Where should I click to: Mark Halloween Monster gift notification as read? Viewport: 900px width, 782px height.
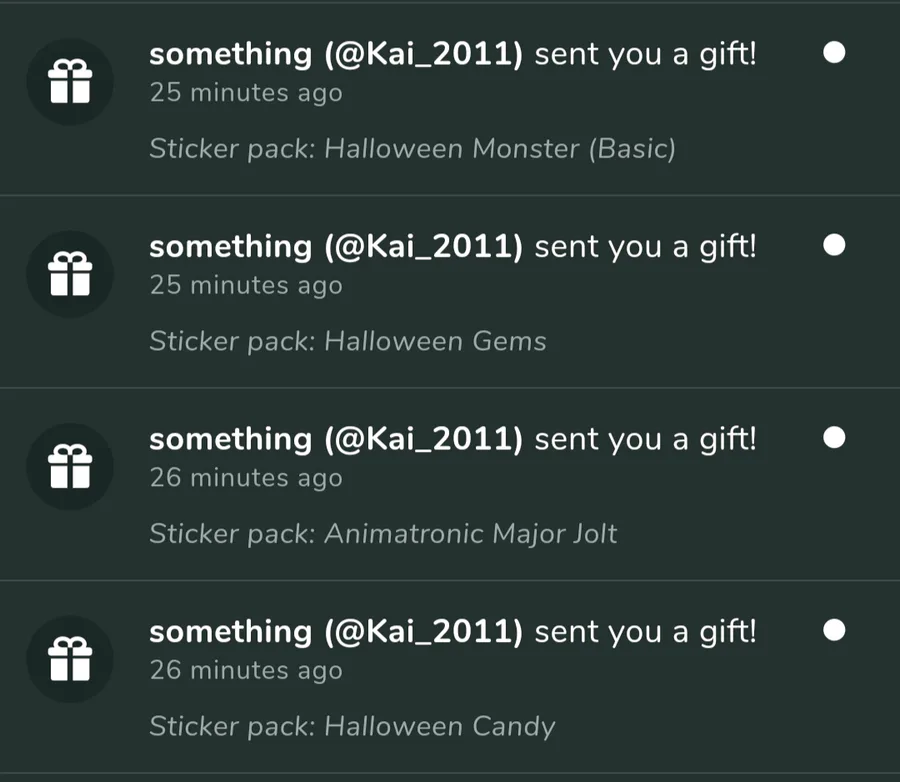tap(834, 52)
